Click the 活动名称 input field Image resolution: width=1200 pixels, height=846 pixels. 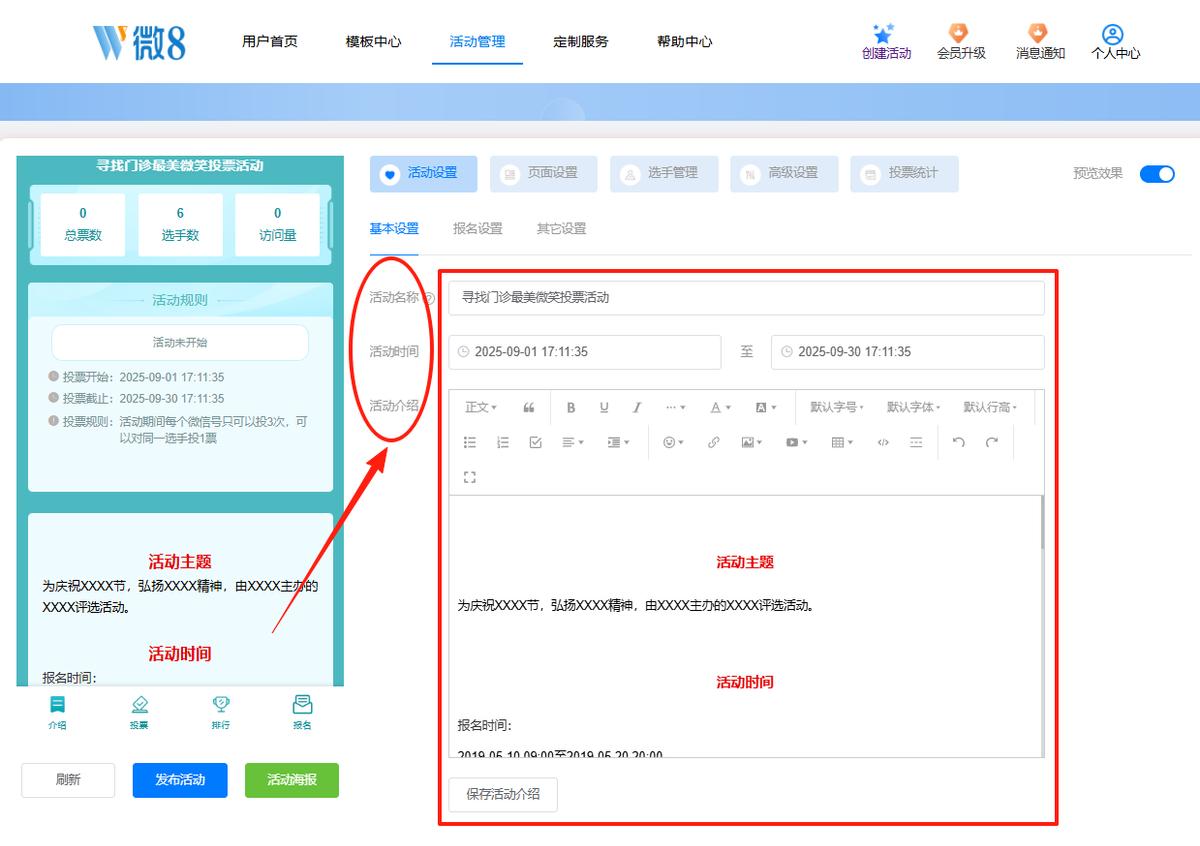coord(746,298)
